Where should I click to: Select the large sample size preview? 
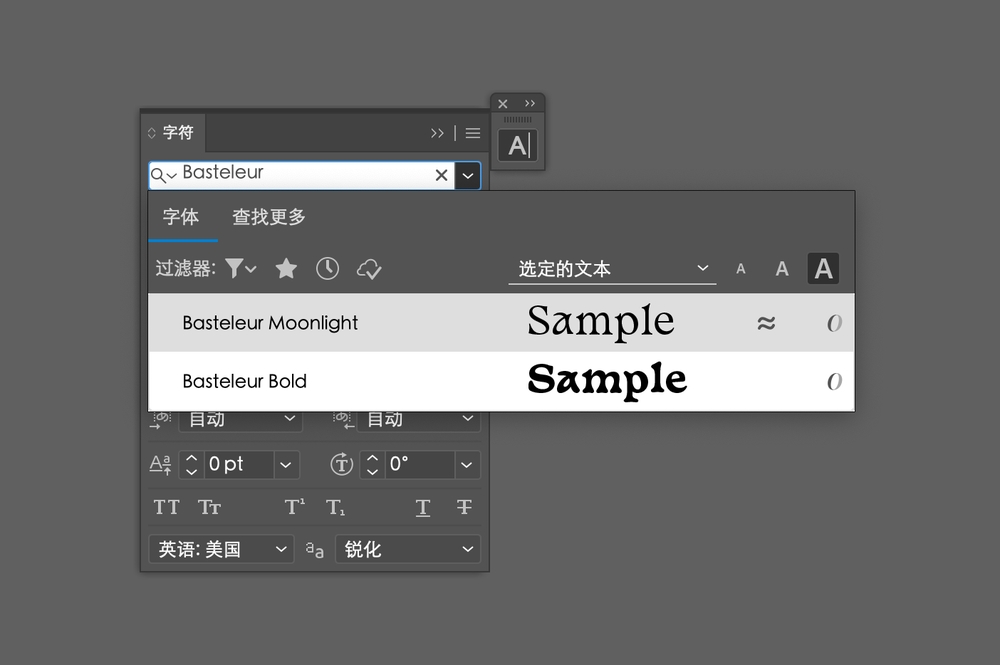823,268
